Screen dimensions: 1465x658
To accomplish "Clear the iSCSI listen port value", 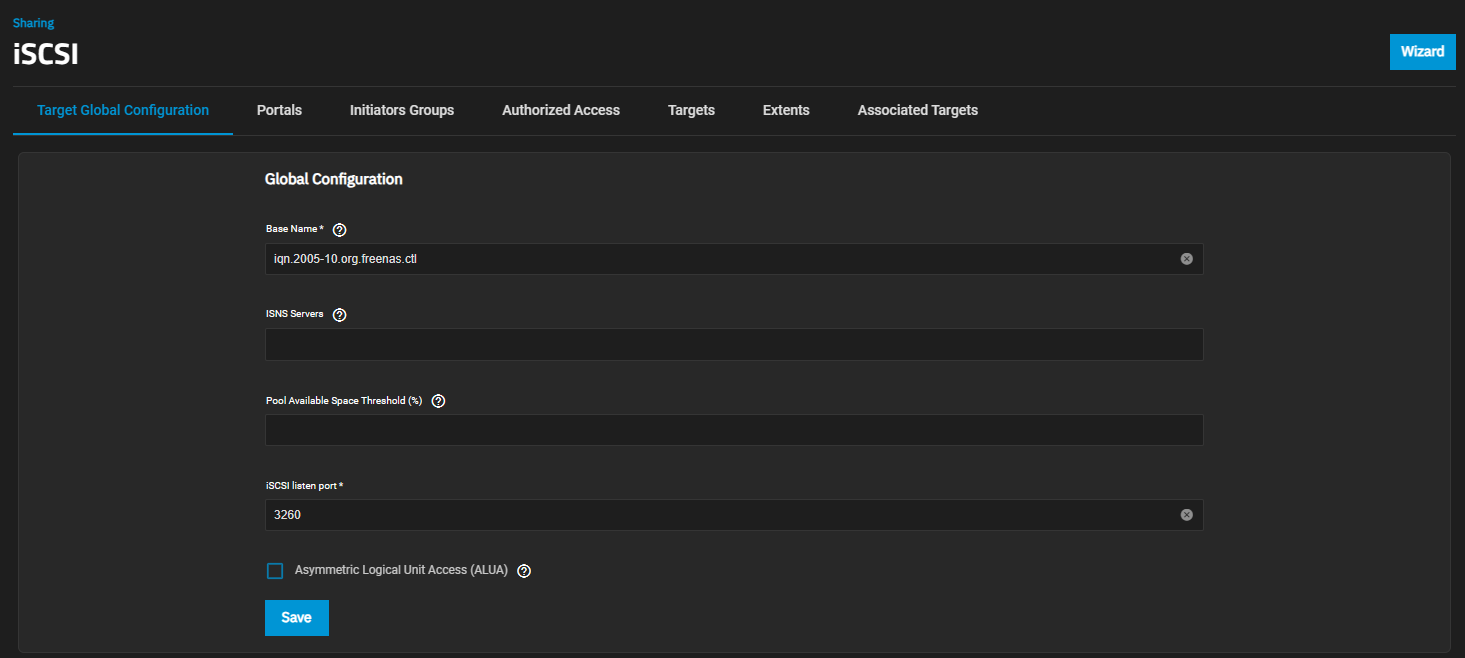I will (1187, 514).
